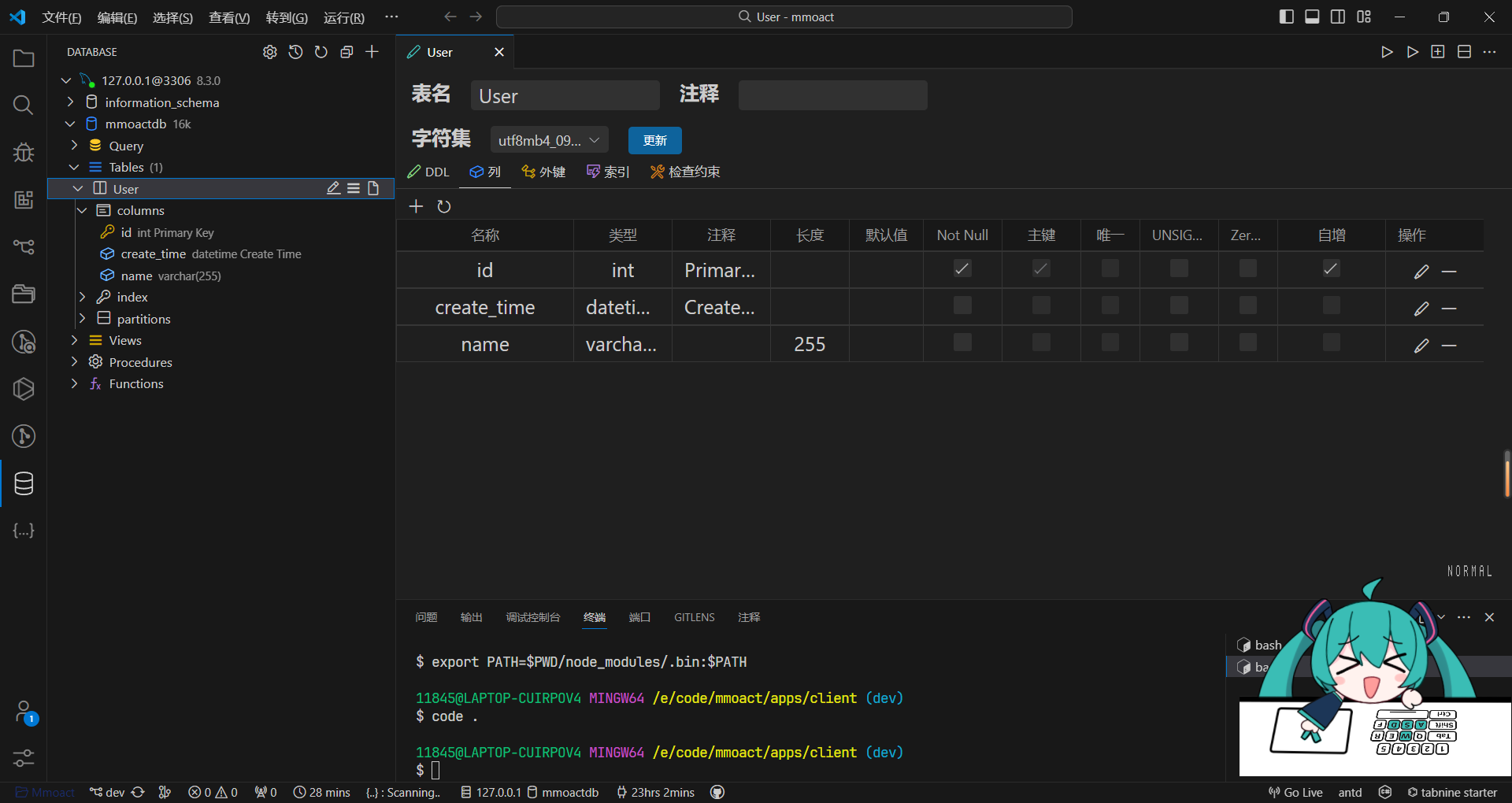Screen dimensions: 1512x803
Task: Enable Not Null for name column
Action: tap(962, 342)
